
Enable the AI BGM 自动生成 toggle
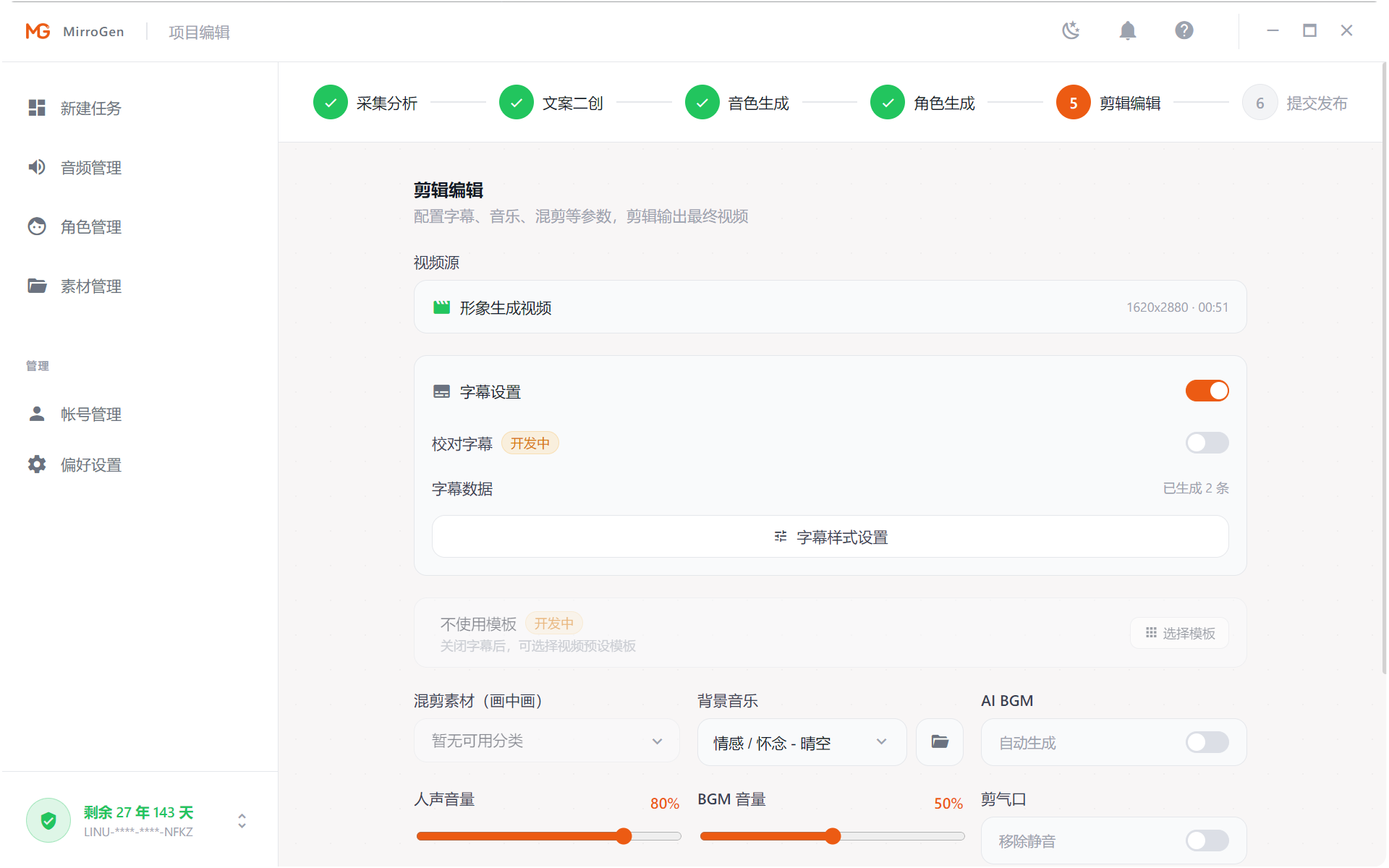(x=1206, y=742)
